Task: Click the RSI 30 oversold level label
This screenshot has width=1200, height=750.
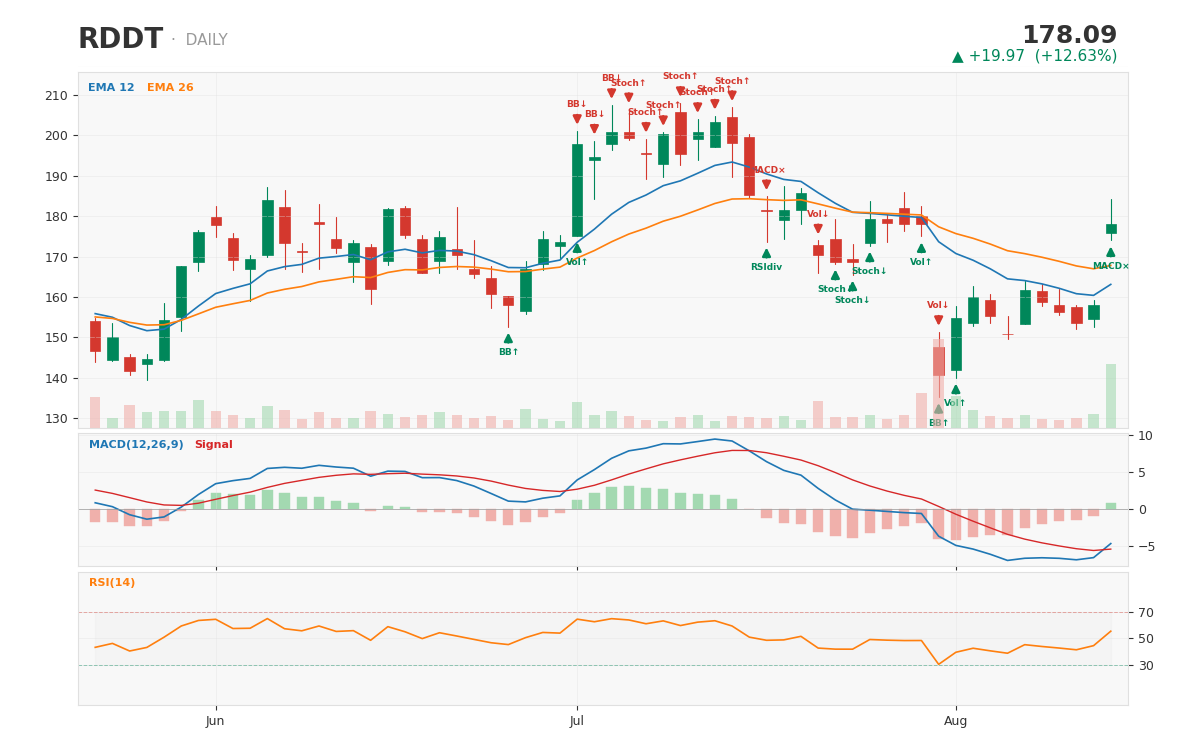Action: click(1145, 666)
